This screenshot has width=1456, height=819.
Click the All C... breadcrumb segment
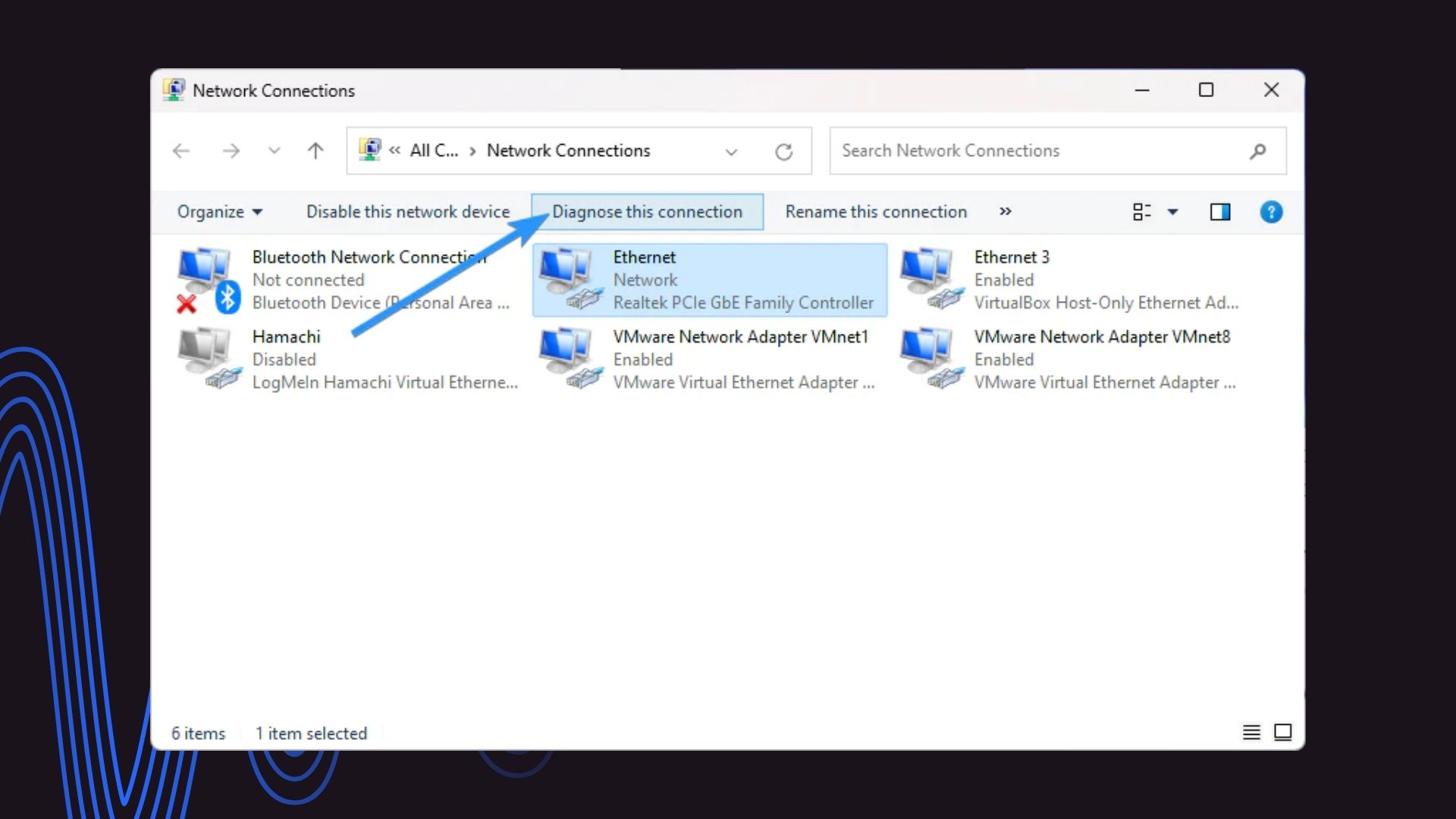coord(434,151)
